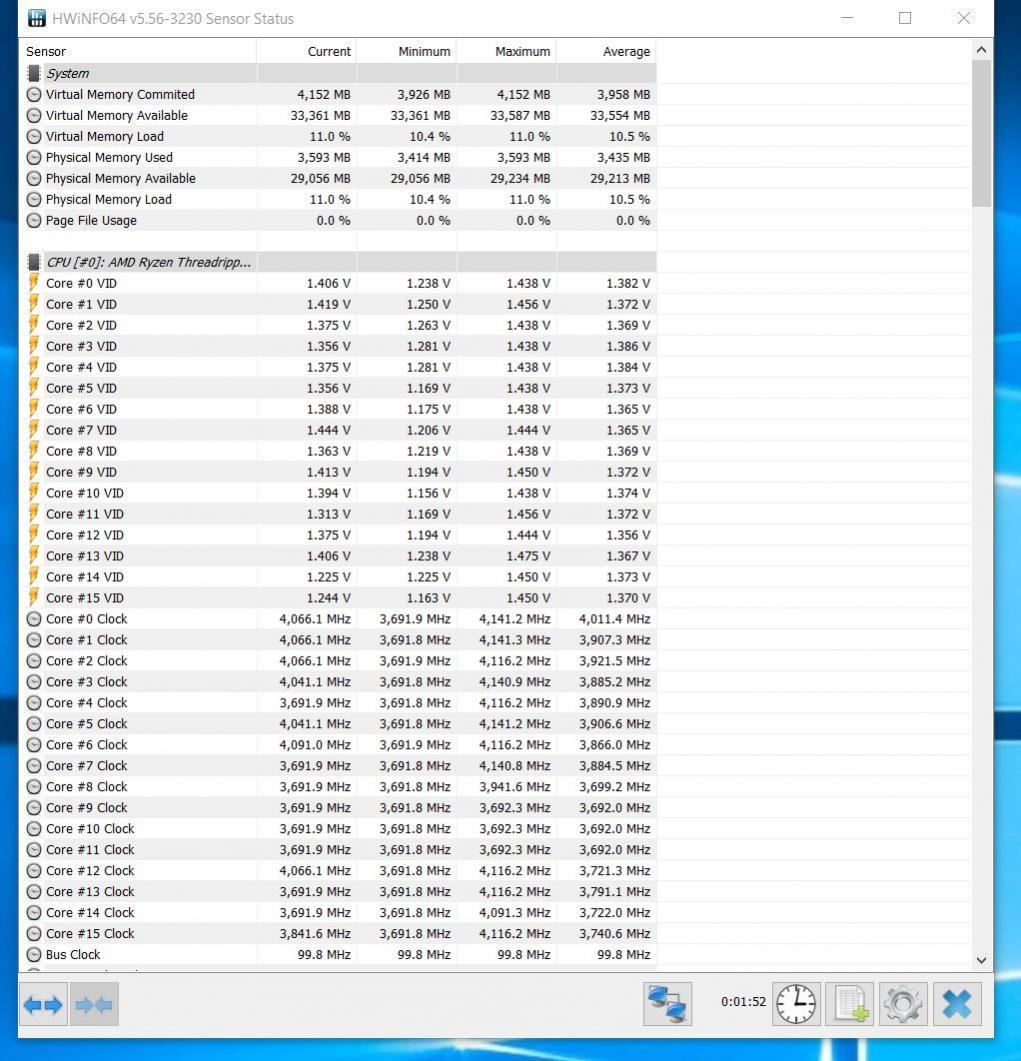Viewport: 1021px width, 1061px height.
Task: Click the Bus Clock gauge icon
Action: coord(34,954)
